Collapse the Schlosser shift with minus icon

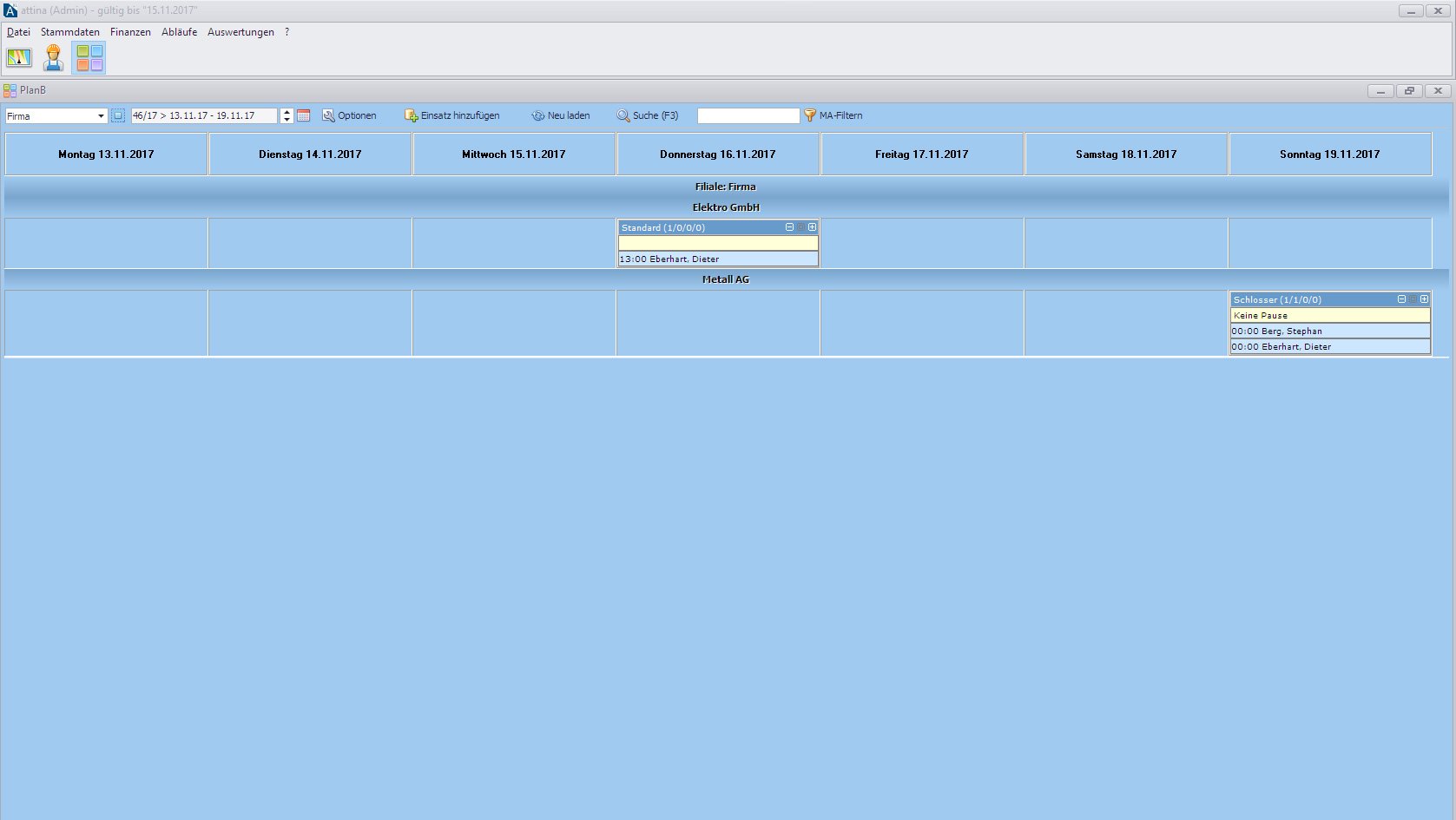1401,299
